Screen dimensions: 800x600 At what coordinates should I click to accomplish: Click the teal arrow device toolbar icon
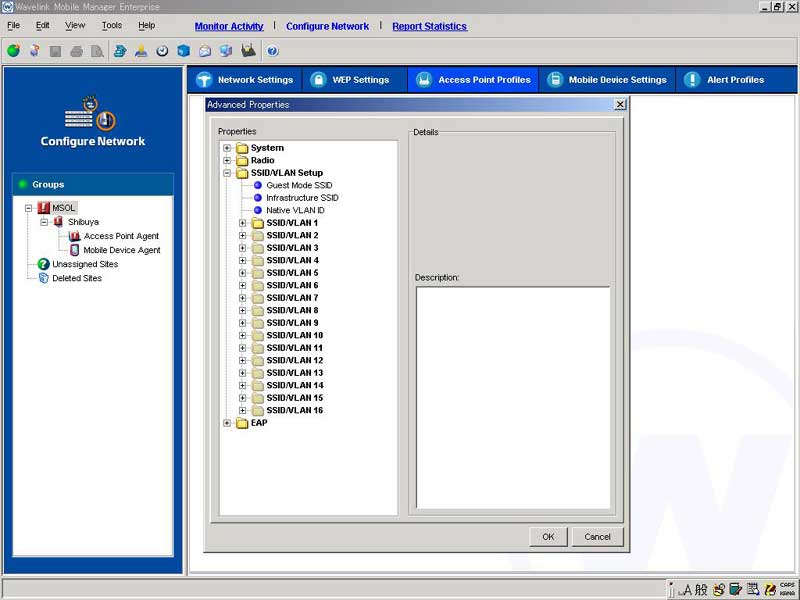[x=120, y=51]
